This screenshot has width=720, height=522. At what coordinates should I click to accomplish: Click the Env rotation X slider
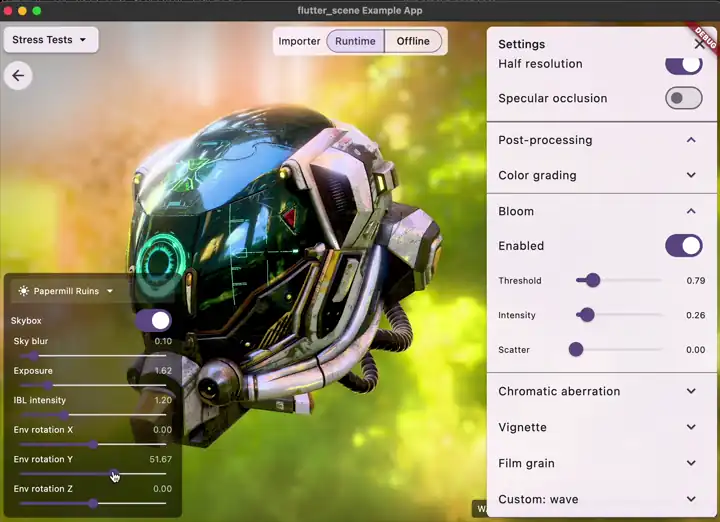click(x=93, y=444)
